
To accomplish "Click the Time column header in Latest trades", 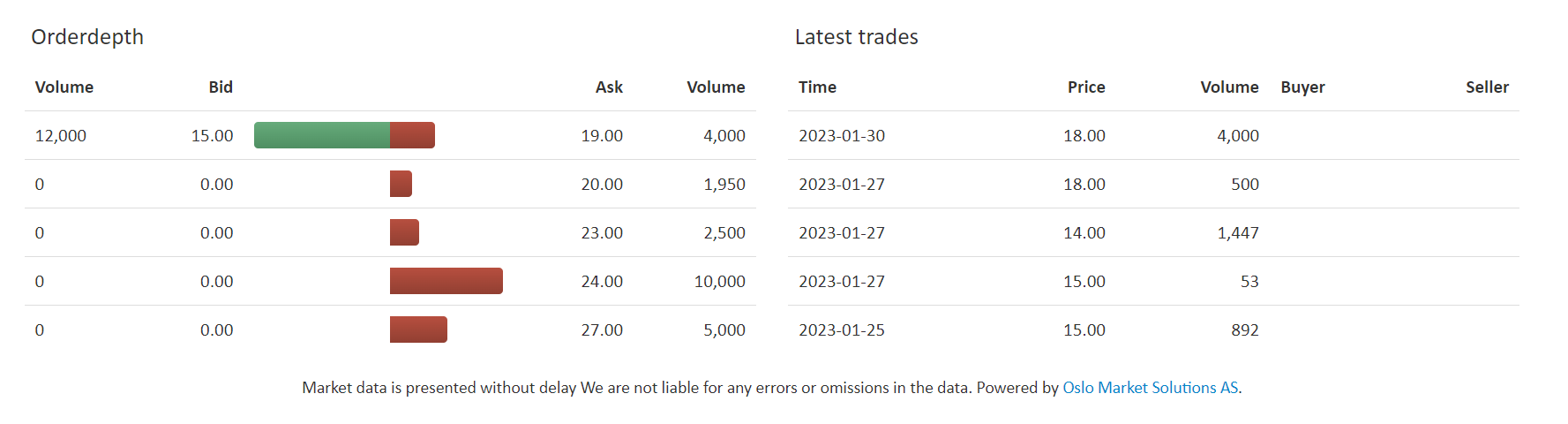I will (817, 87).
